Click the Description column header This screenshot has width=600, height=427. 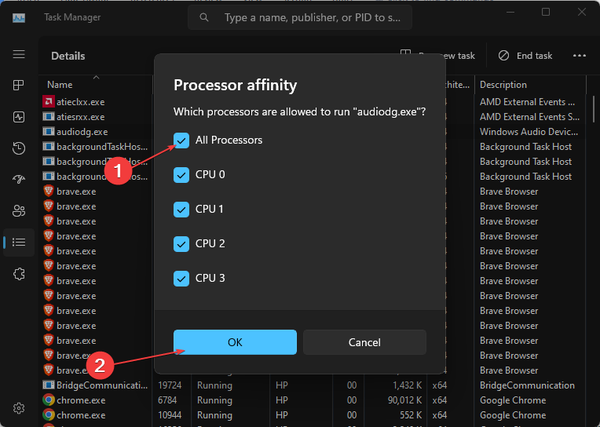[505, 85]
